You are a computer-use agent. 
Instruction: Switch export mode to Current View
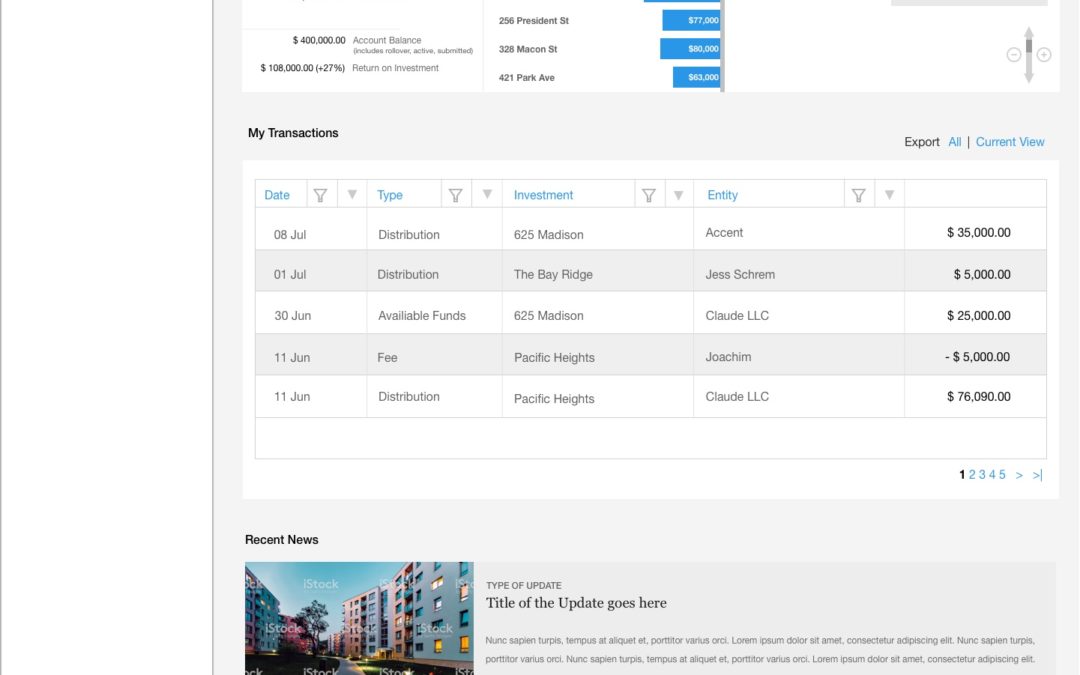click(1010, 141)
